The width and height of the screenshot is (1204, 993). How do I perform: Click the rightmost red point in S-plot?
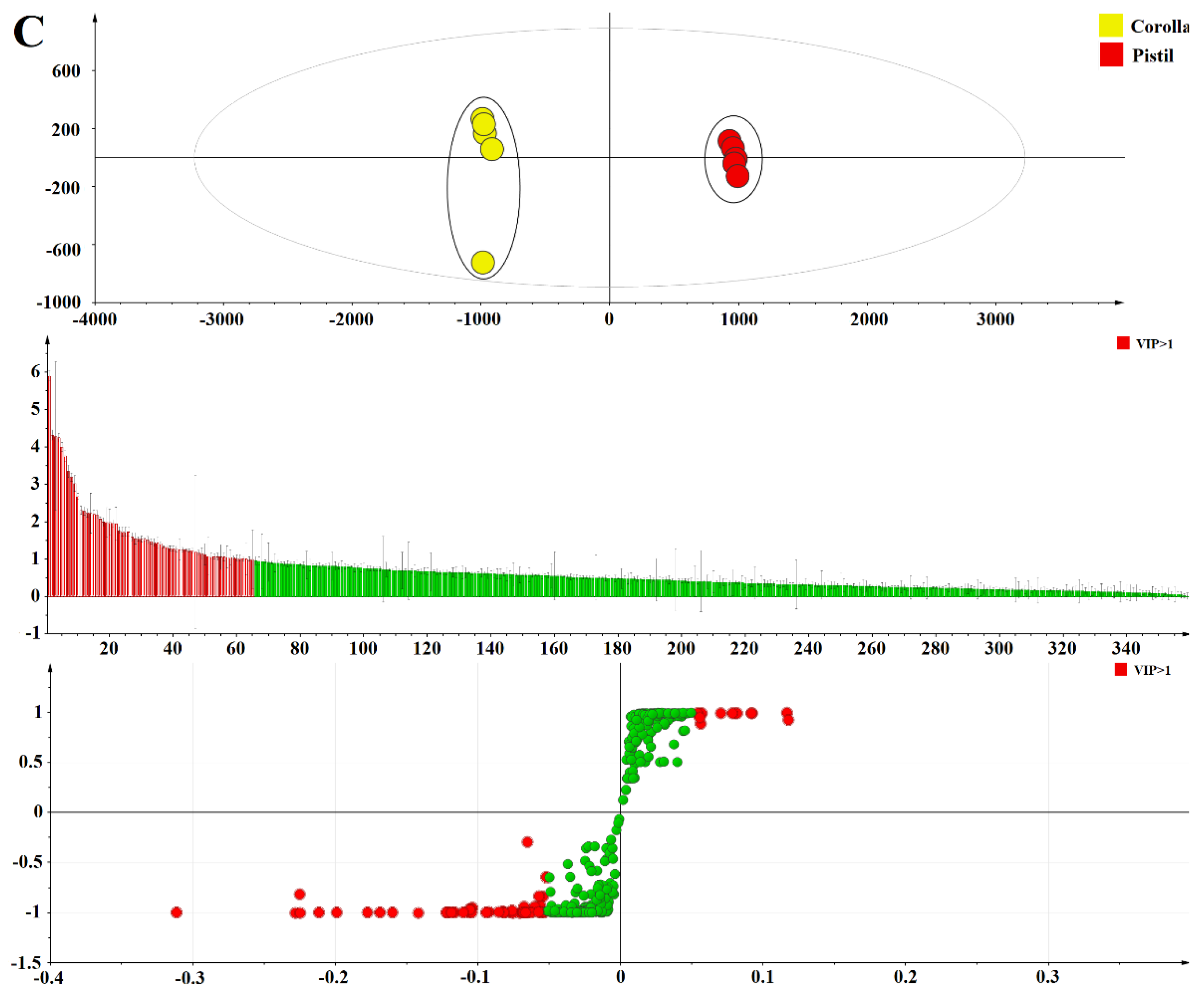[x=788, y=720]
